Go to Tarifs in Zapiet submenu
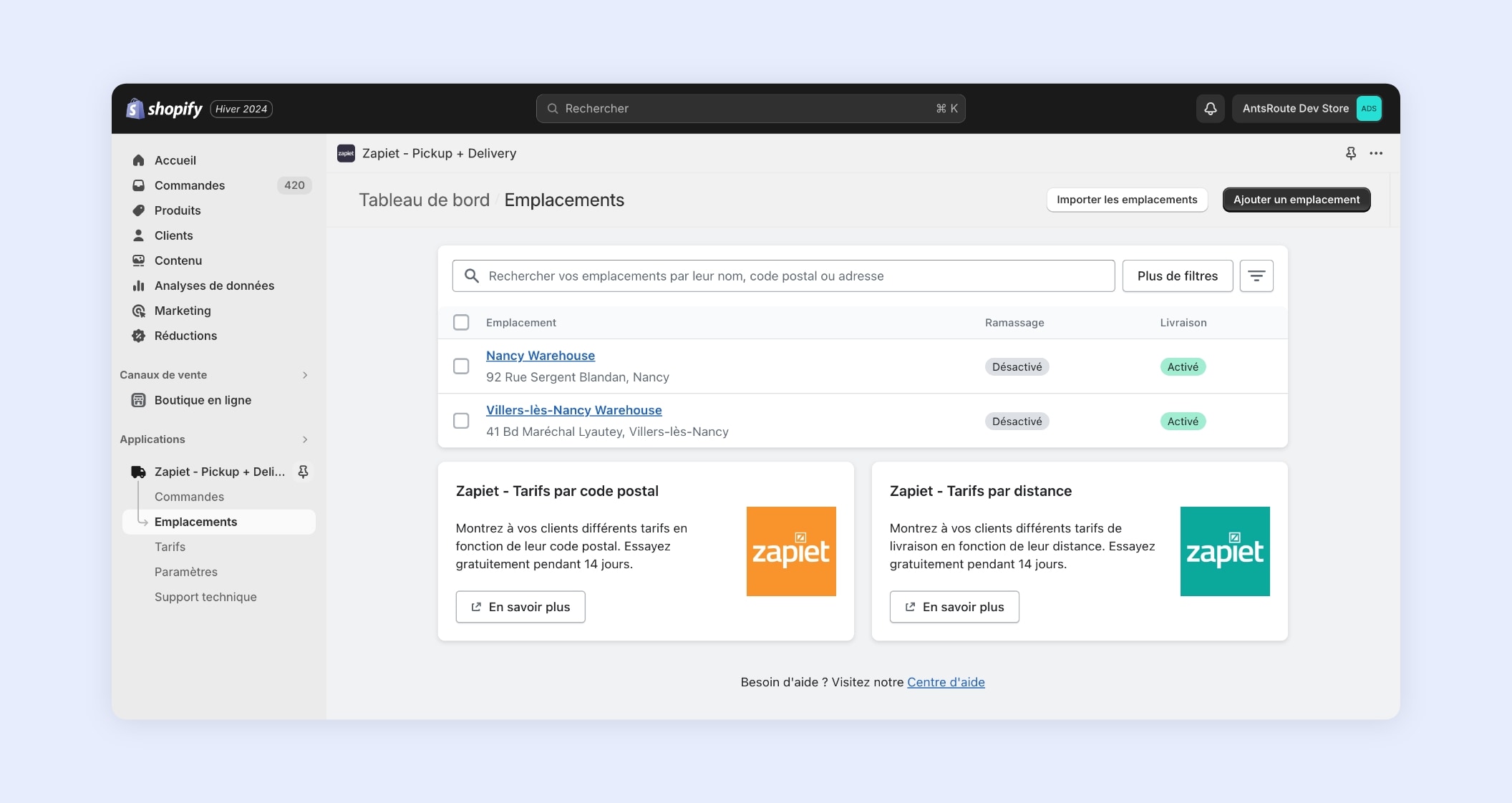Image resolution: width=1512 pixels, height=803 pixels. pyautogui.click(x=170, y=547)
